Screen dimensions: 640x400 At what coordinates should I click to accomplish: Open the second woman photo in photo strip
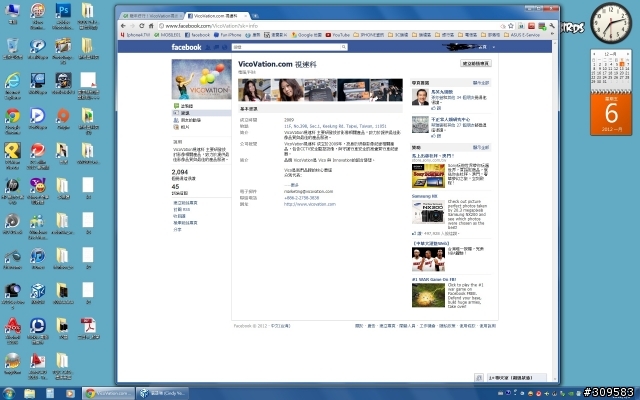(x=287, y=90)
